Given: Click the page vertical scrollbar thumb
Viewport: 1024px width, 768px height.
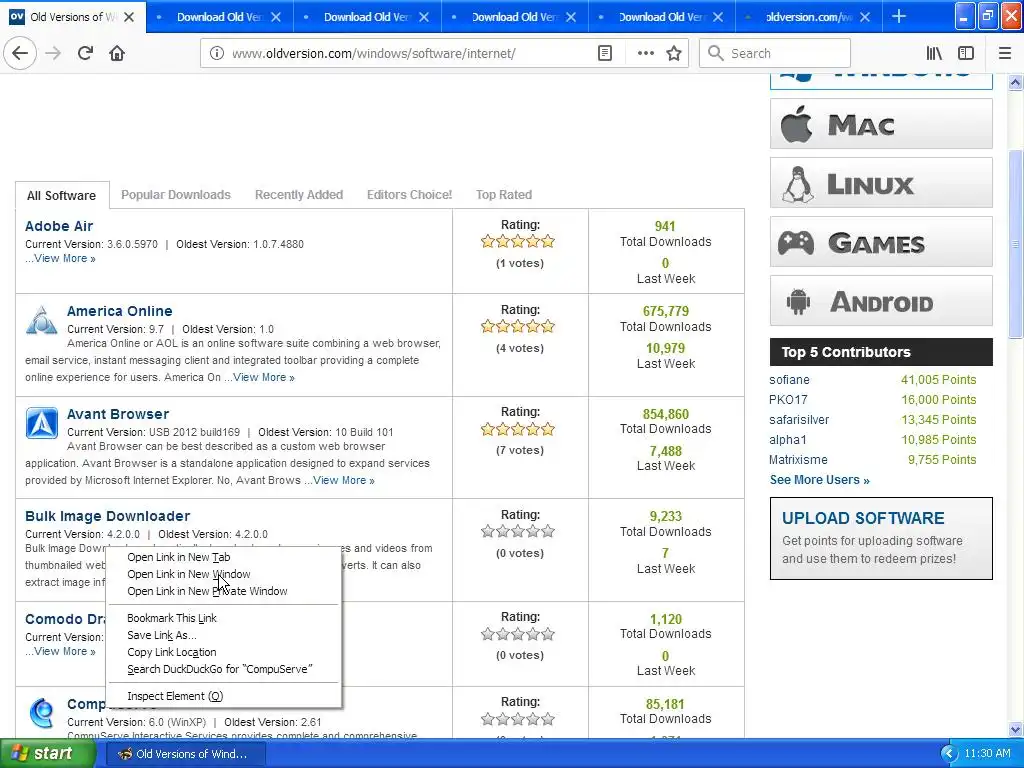Looking at the screenshot, I should tap(1015, 245).
